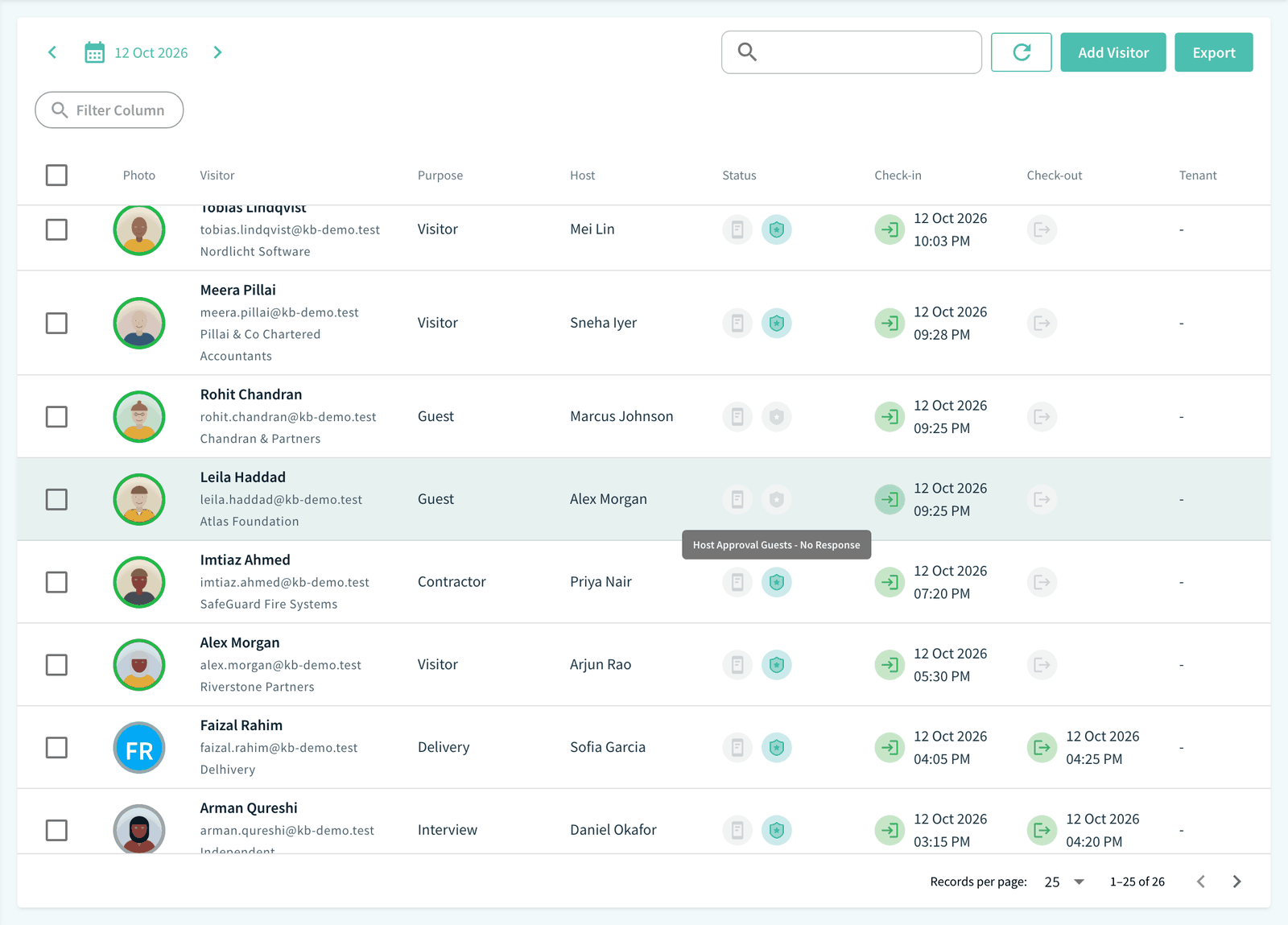Click document status icon for Rohit Chandran
1288x925 pixels.
(737, 417)
